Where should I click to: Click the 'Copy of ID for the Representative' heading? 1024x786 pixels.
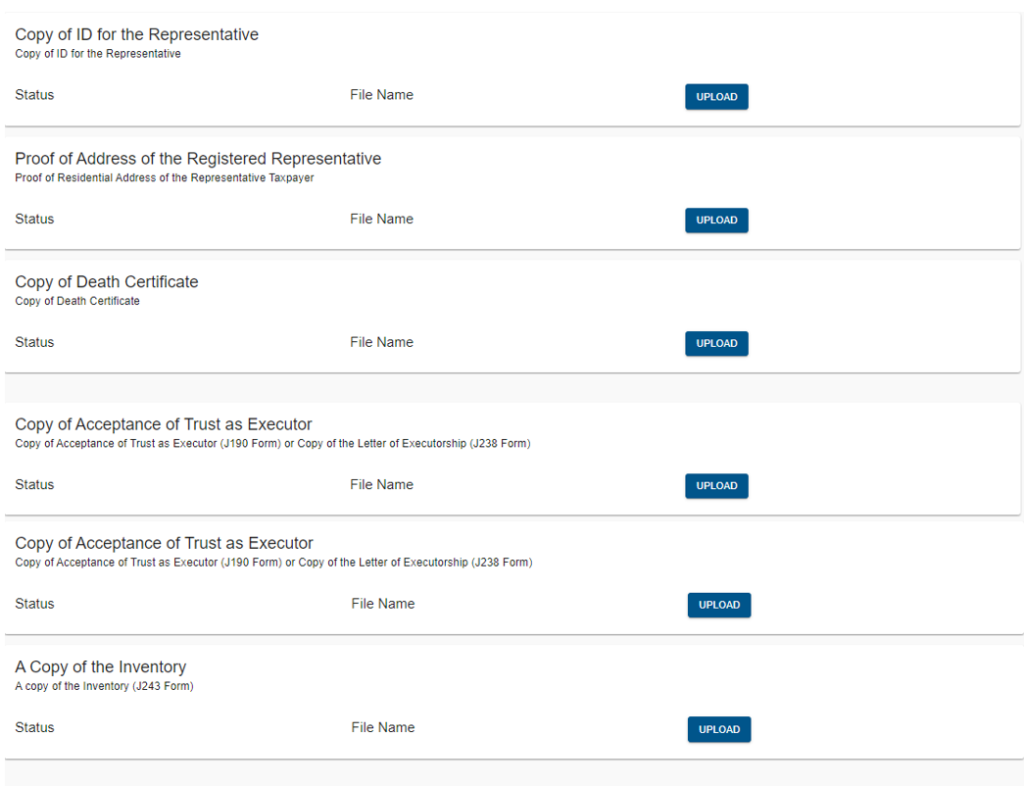[137, 35]
